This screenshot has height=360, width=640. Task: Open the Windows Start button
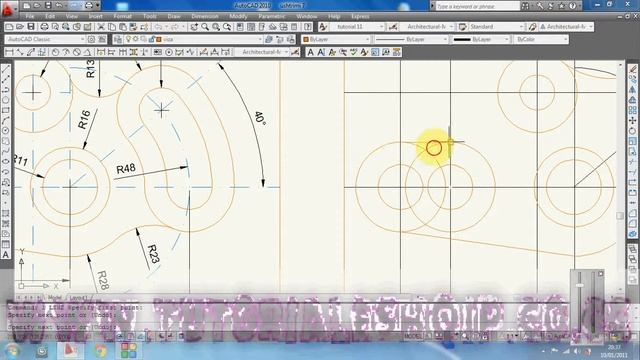(12, 351)
